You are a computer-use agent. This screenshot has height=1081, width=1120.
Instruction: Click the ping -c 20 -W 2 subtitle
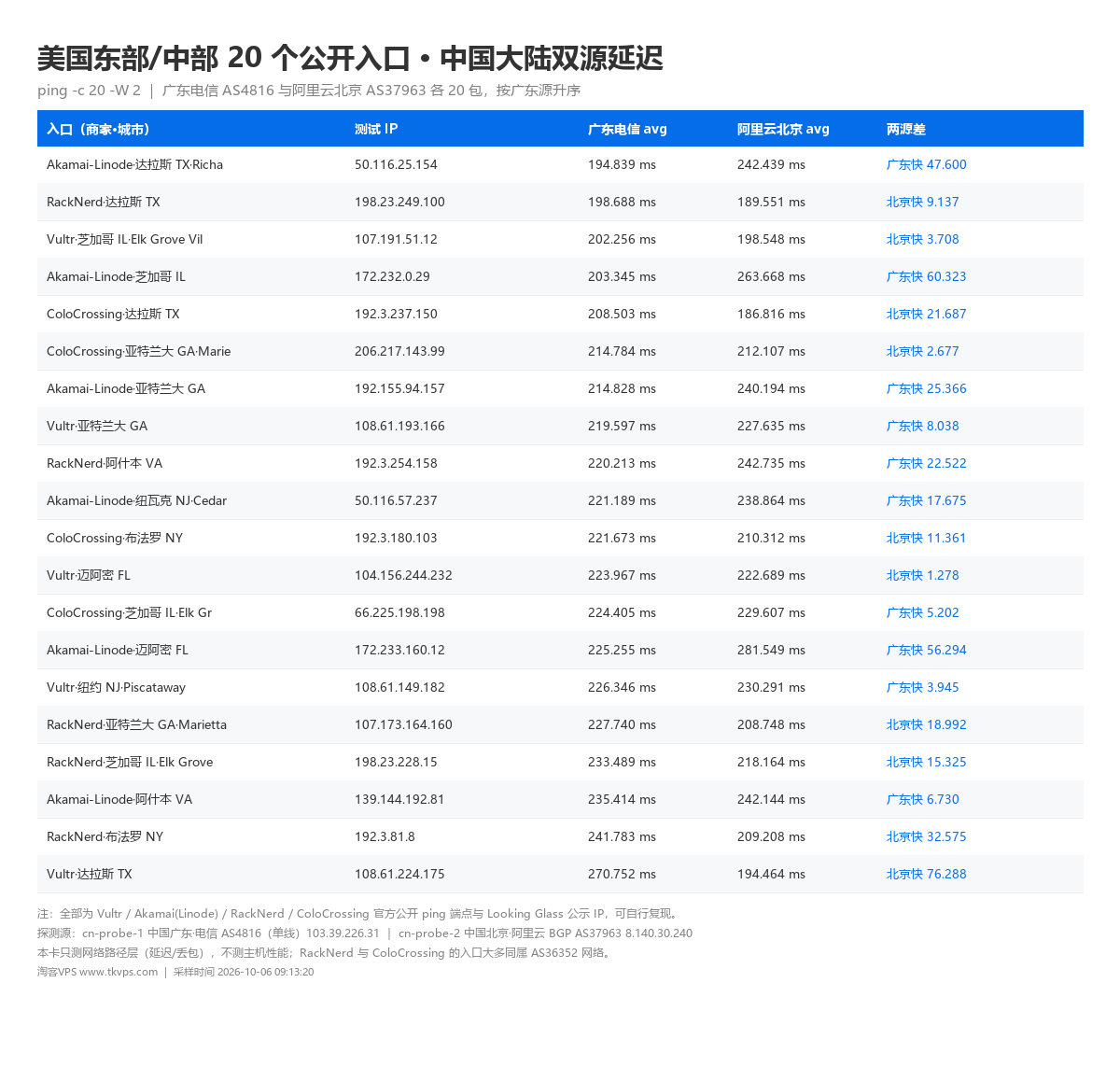[89, 91]
